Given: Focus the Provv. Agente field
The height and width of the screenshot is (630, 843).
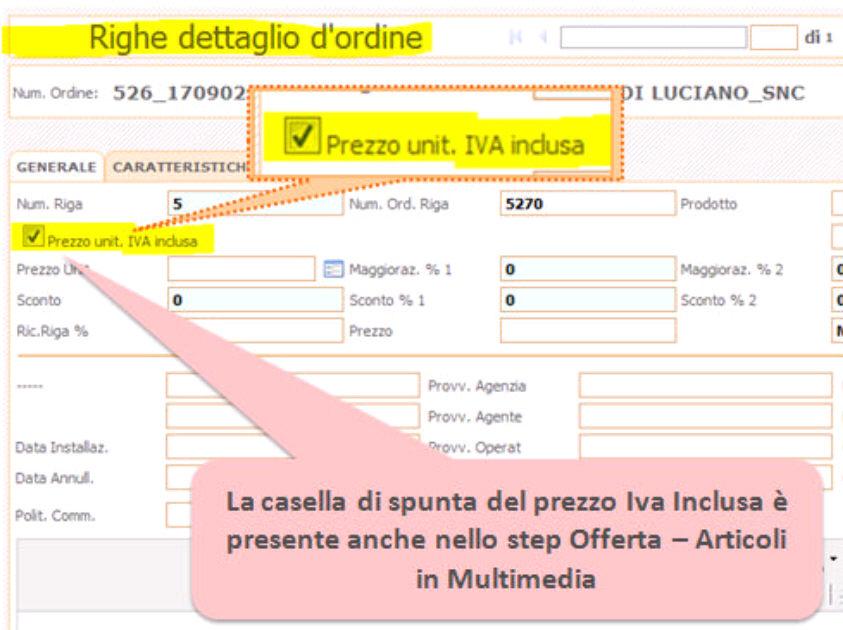Looking at the screenshot, I should coord(704,417).
